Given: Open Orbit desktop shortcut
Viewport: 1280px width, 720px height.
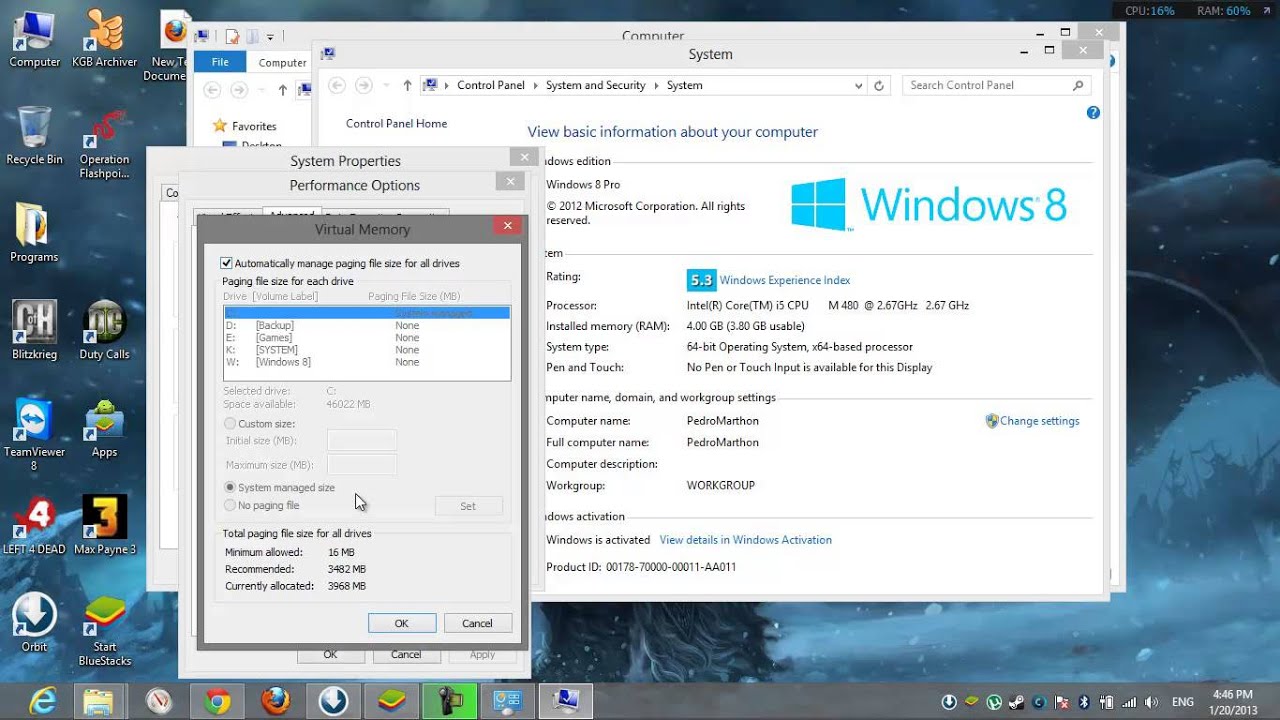Looking at the screenshot, I should tap(34, 623).
